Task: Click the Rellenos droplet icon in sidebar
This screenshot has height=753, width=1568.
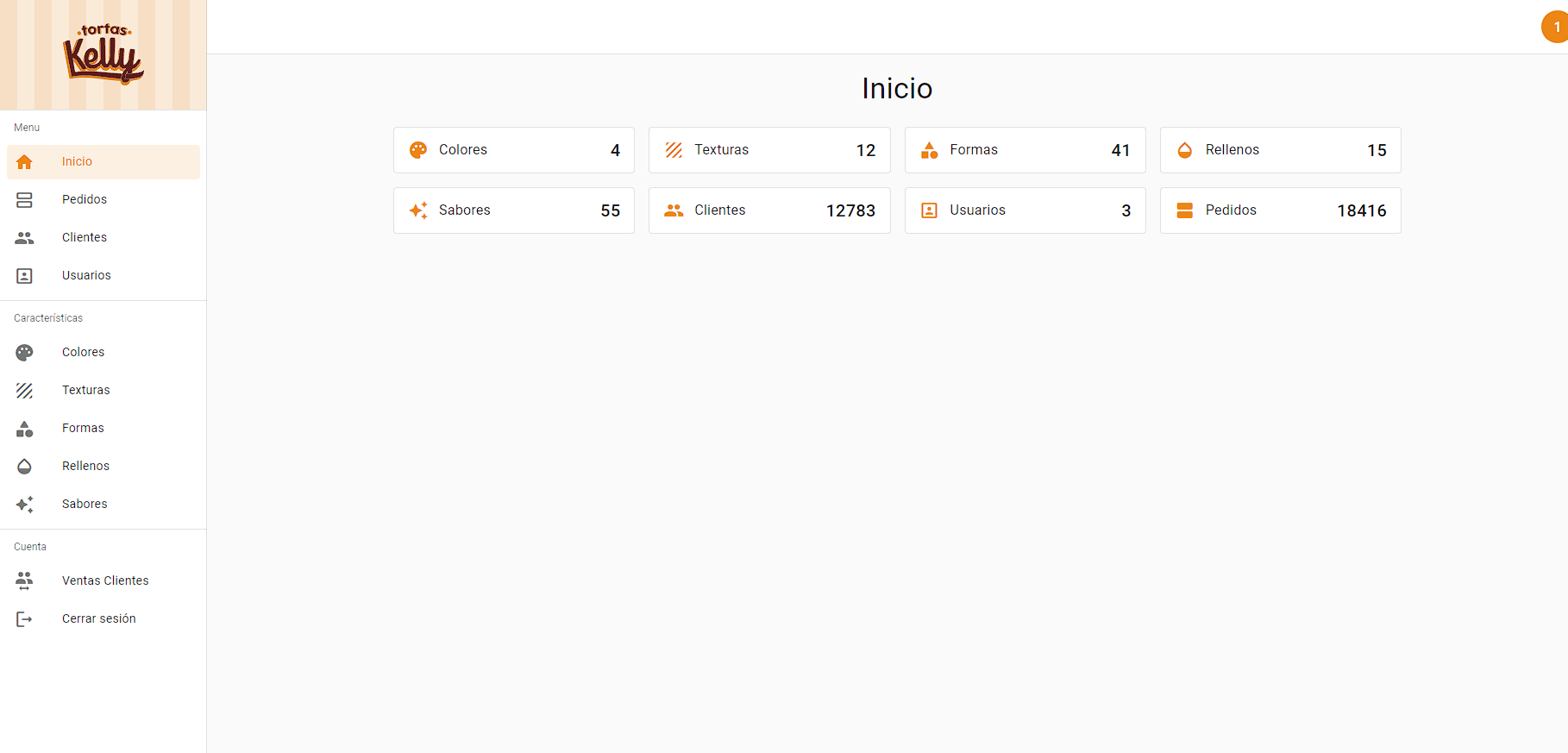Action: pos(24,467)
